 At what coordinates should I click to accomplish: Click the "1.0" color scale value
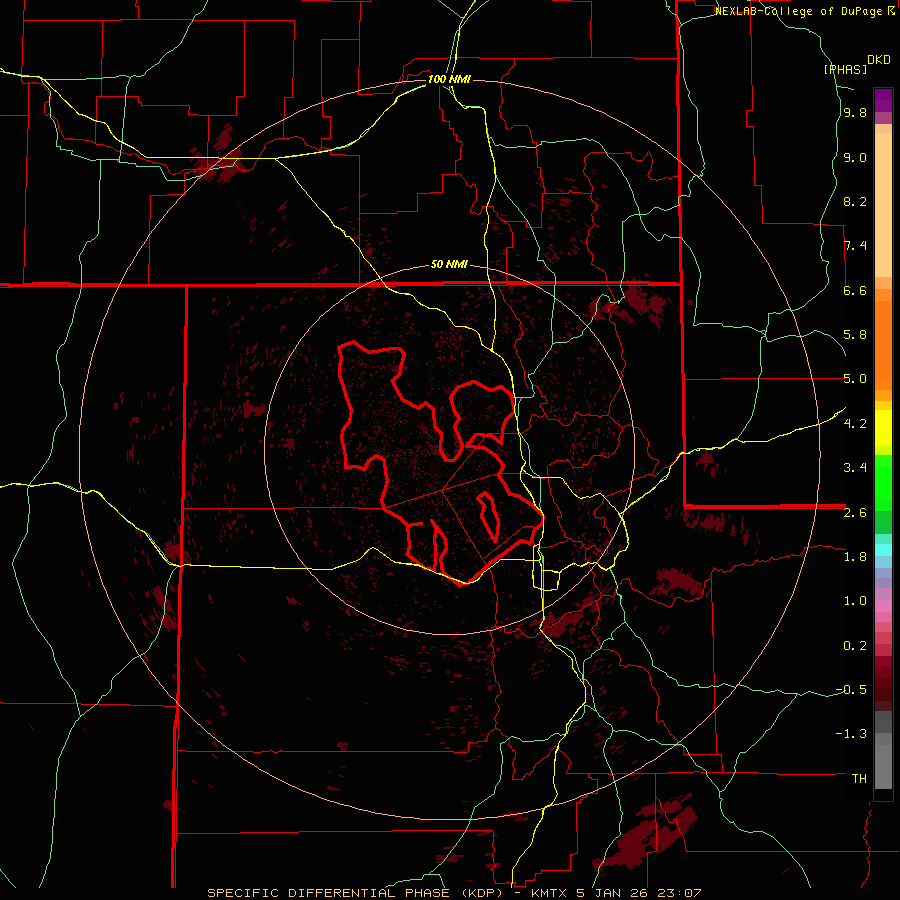coord(855,601)
